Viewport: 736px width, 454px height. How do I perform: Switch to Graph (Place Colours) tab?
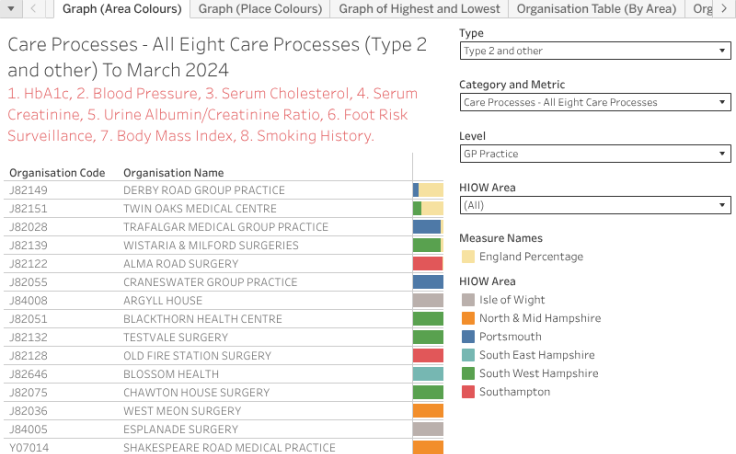tap(261, 9)
